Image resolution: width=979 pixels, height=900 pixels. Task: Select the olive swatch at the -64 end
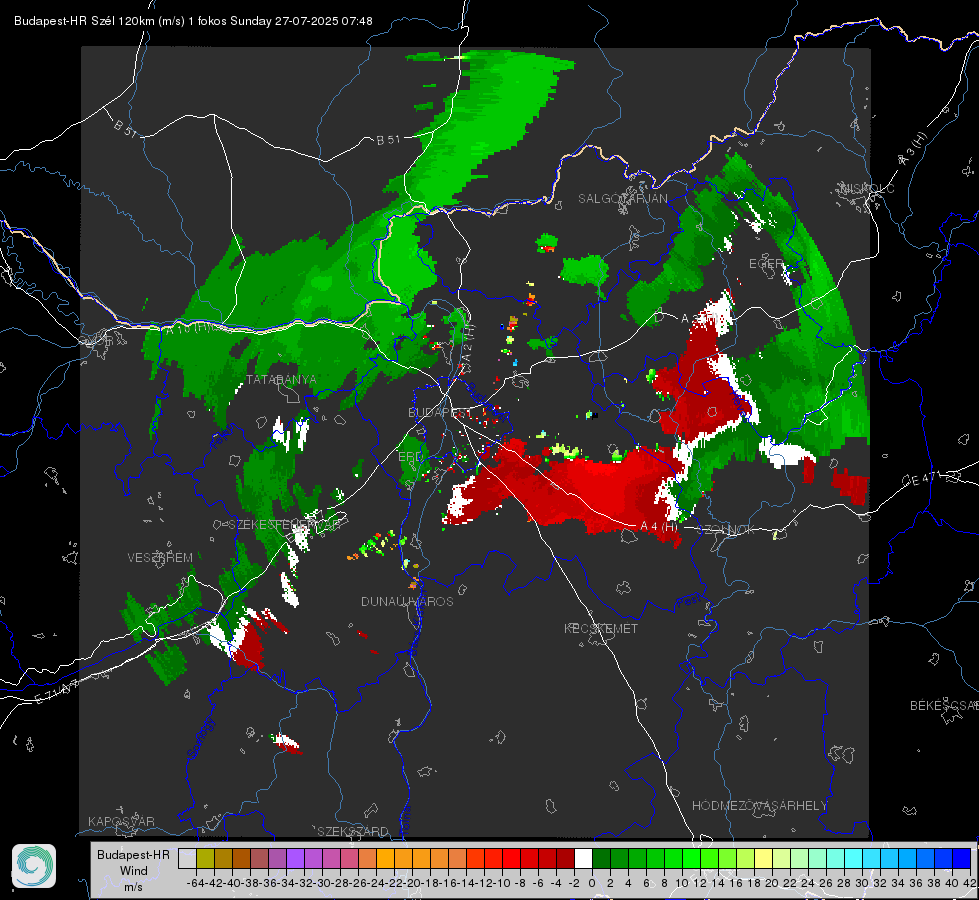[205, 858]
